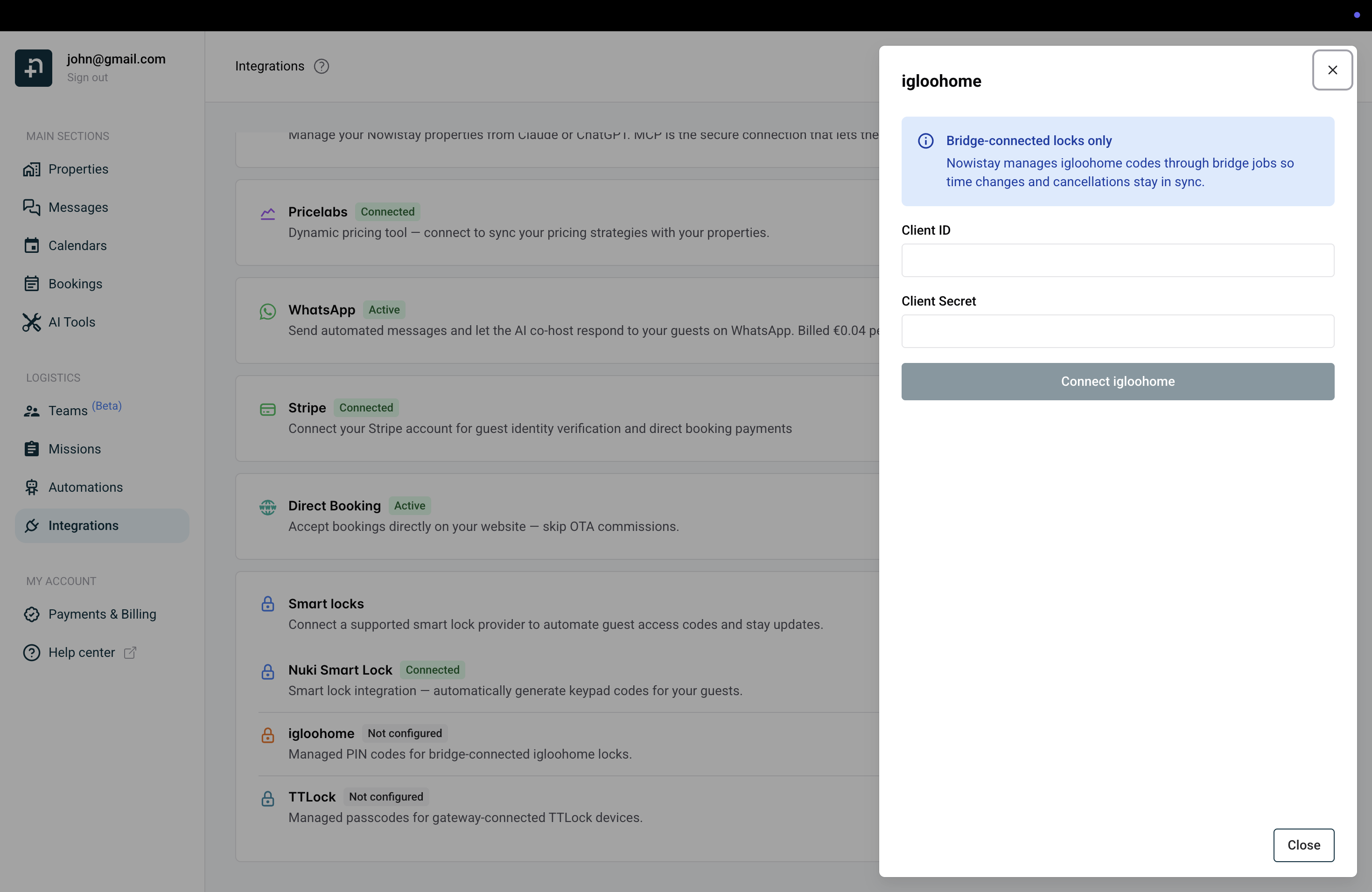The width and height of the screenshot is (1372, 892).
Task: Open Messages from the sidebar icon
Action: [x=32, y=208]
